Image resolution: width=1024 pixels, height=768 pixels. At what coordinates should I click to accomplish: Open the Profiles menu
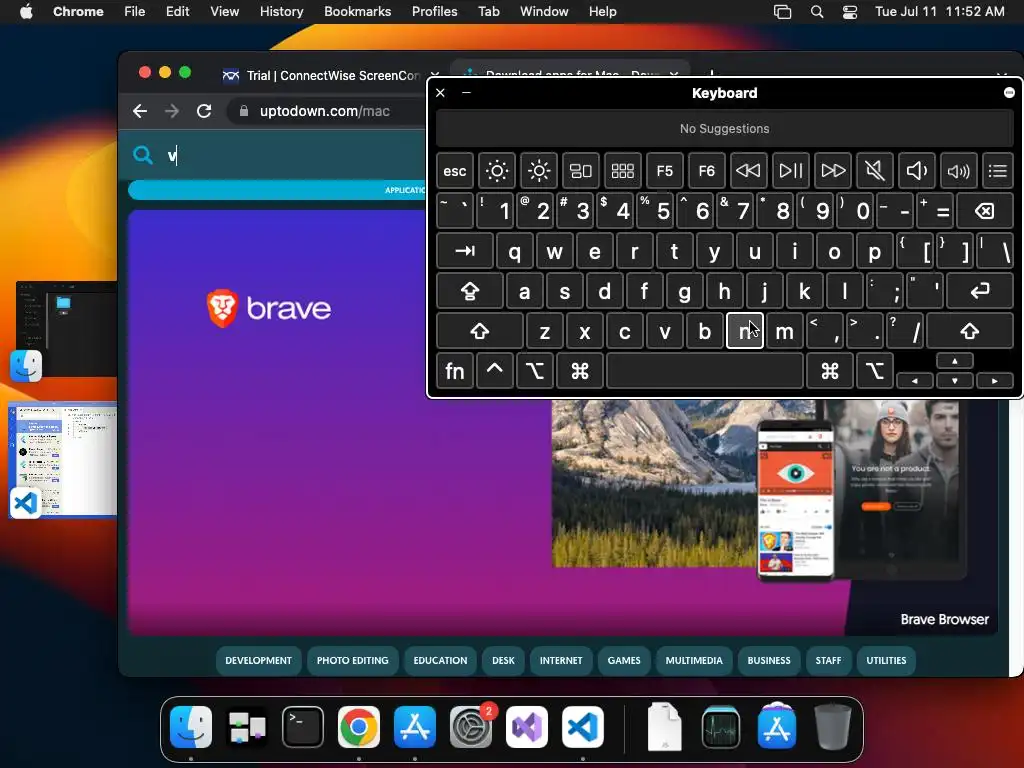point(434,12)
